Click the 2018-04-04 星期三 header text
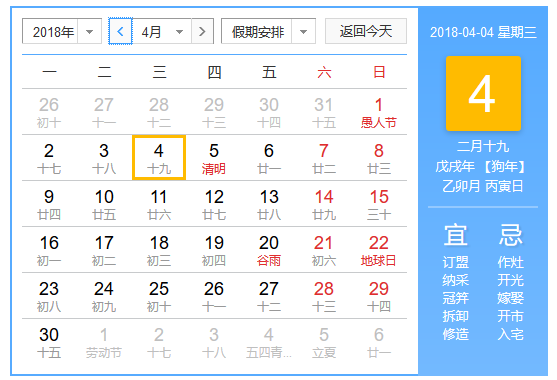The image size is (557, 380). (483, 32)
